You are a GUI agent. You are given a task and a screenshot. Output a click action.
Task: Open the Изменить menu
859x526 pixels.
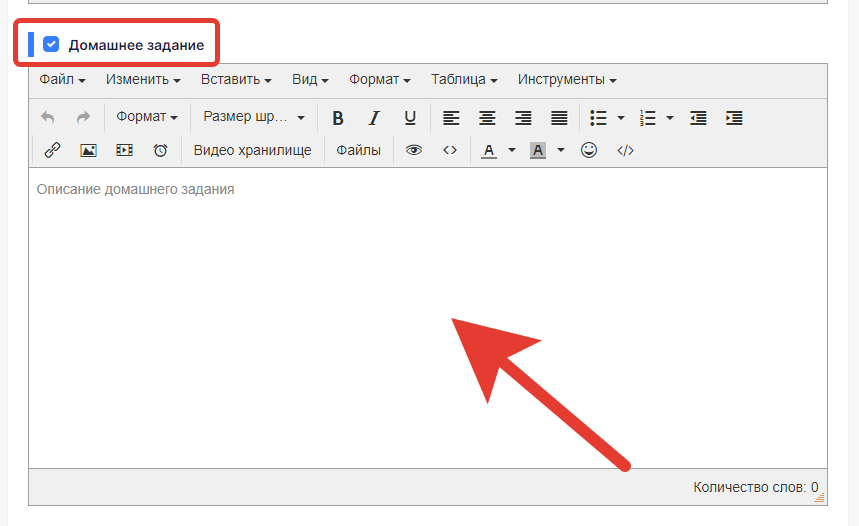pos(143,80)
